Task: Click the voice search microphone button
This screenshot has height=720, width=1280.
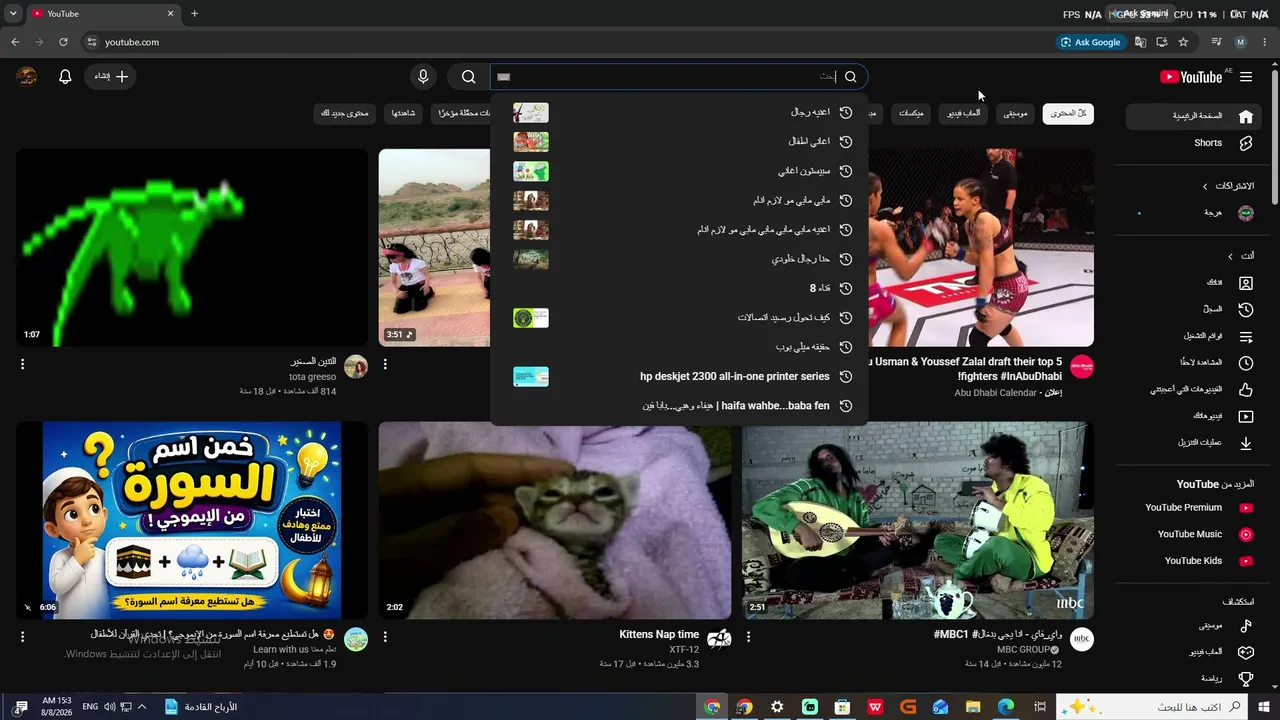Action: (423, 77)
